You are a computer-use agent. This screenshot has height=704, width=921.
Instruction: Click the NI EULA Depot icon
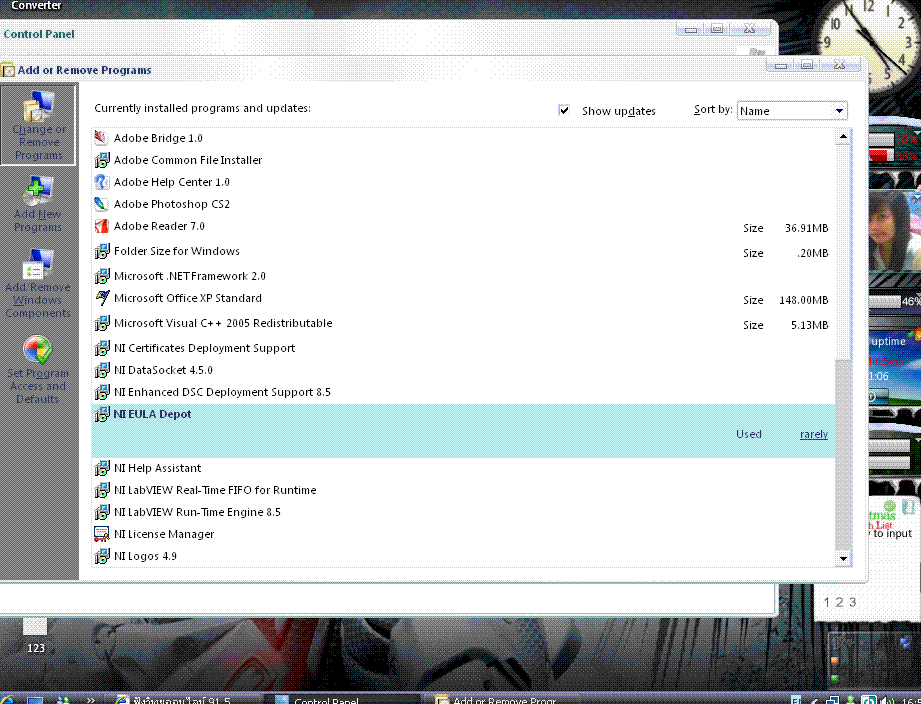pos(102,414)
